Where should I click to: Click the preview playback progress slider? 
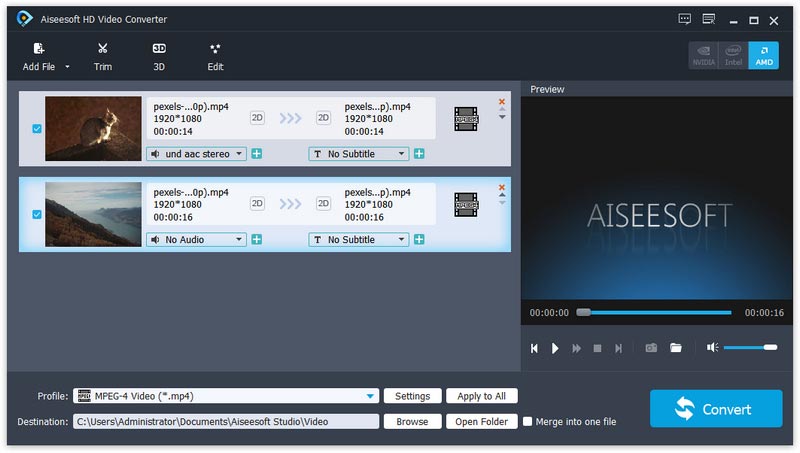point(654,312)
